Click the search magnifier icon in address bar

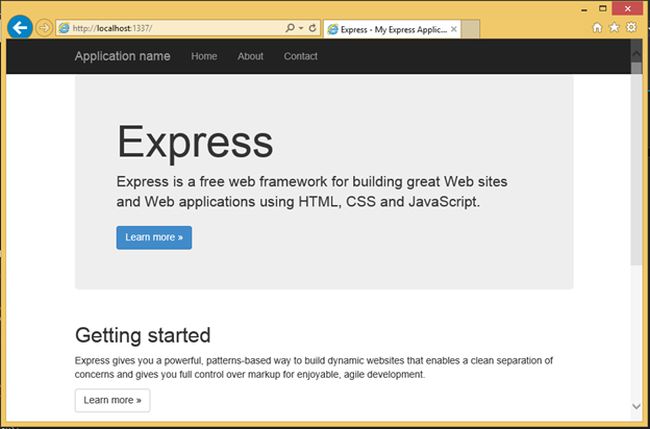pos(290,28)
